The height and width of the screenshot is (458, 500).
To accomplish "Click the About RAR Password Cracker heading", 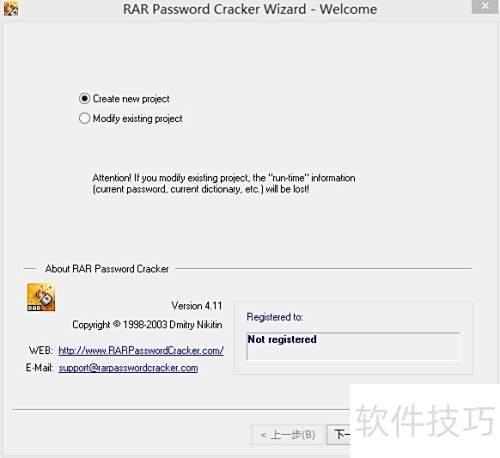I will coord(107,269).
